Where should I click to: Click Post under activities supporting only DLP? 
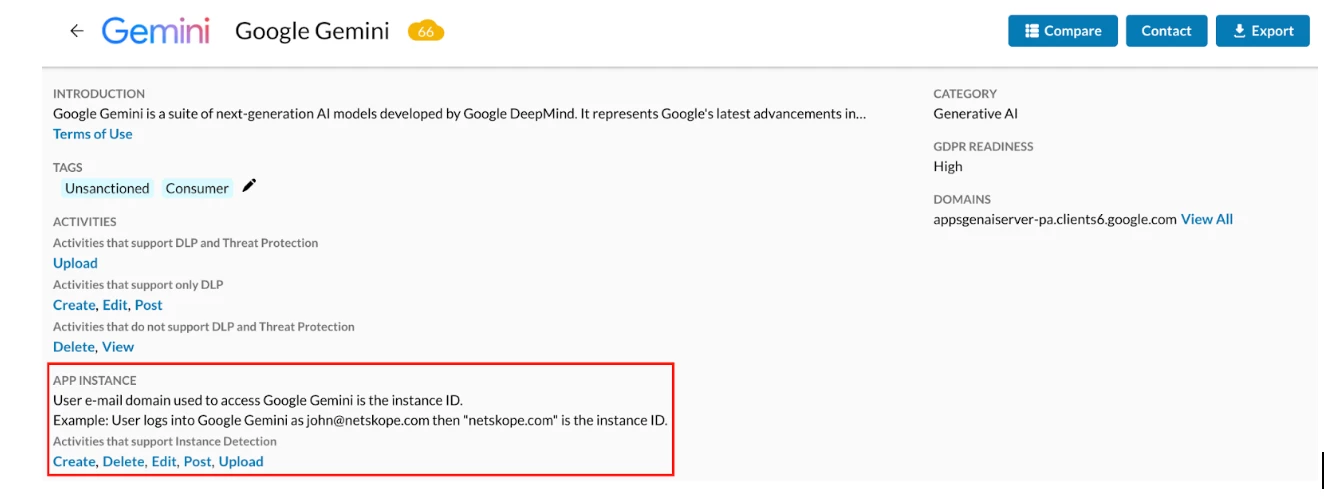pos(148,305)
